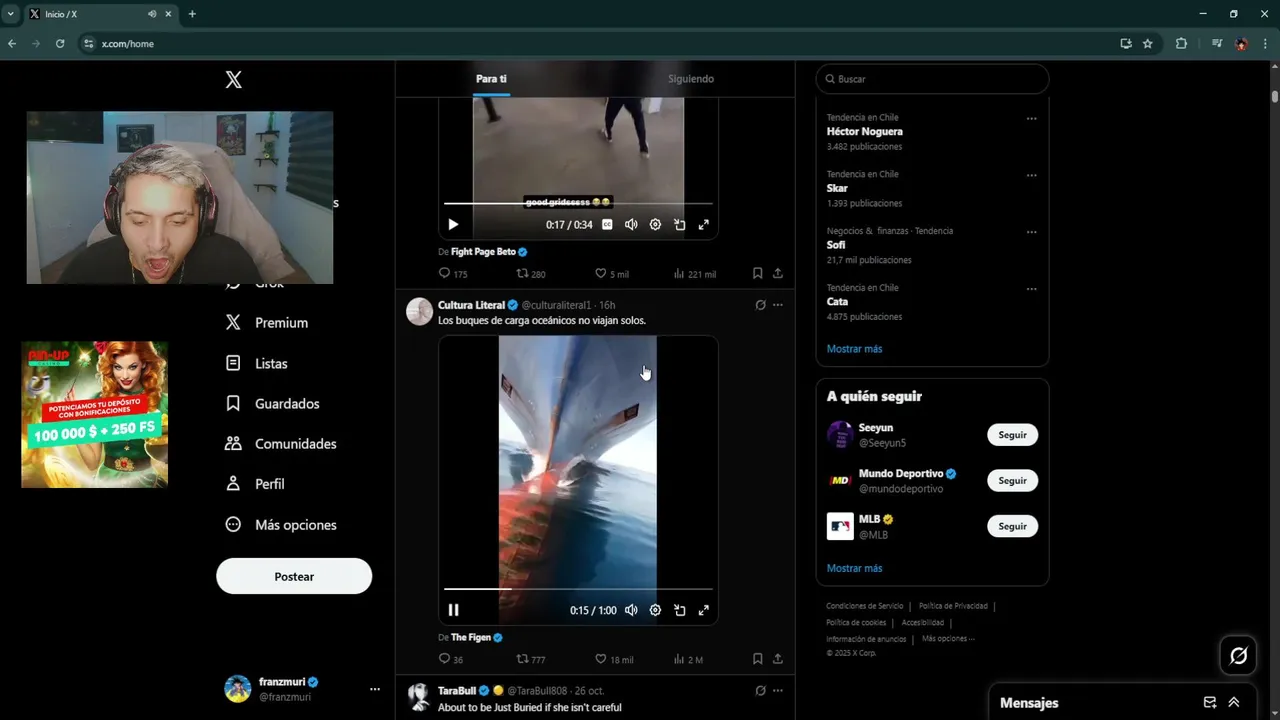1280x720 pixels.
Task: Open more options on TaraBull post
Action: [x=777, y=691]
